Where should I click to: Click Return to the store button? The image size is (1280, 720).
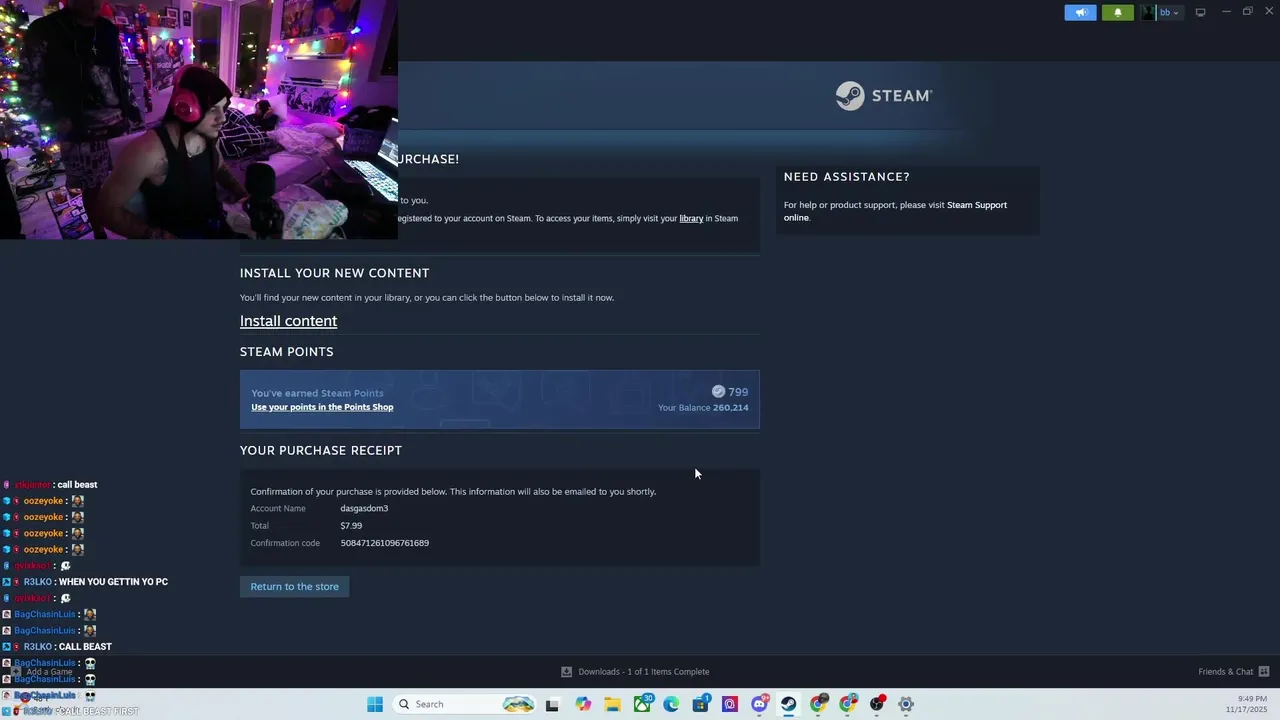pyautogui.click(x=294, y=587)
